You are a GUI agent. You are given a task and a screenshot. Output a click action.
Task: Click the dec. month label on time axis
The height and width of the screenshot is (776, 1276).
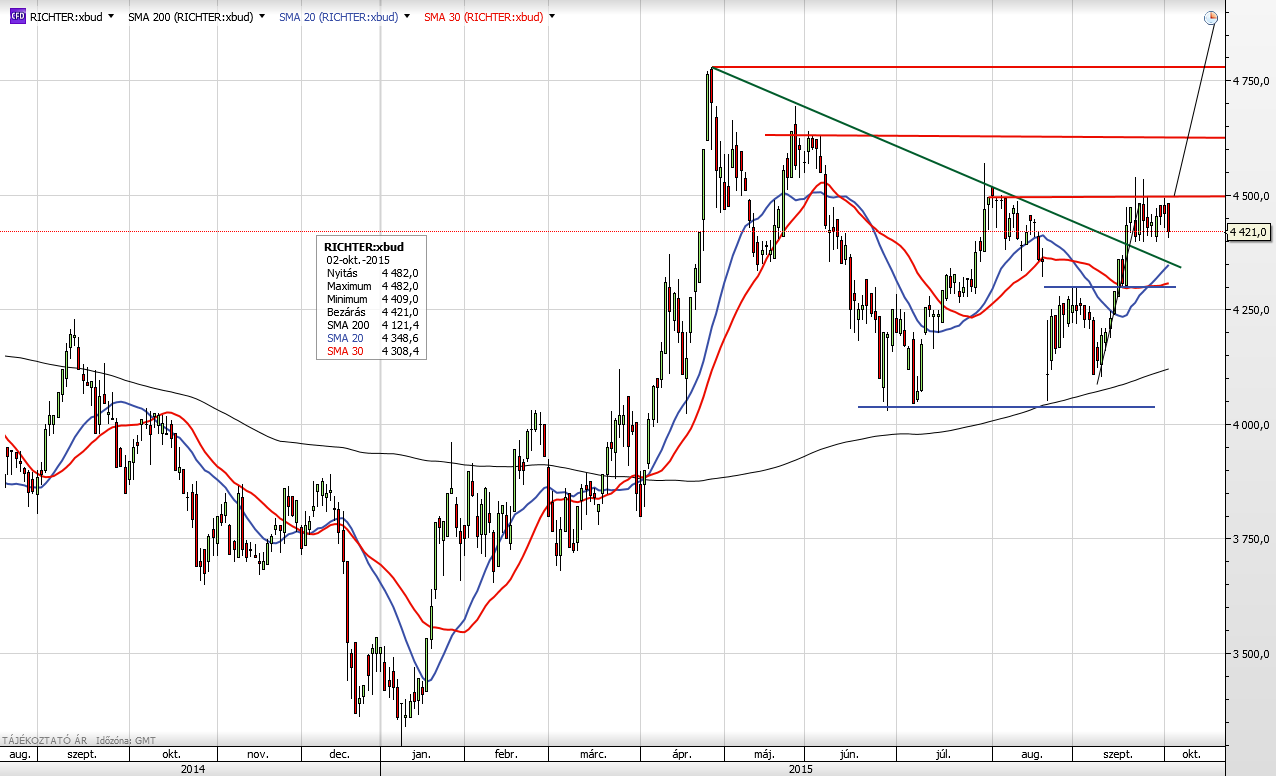(338, 755)
